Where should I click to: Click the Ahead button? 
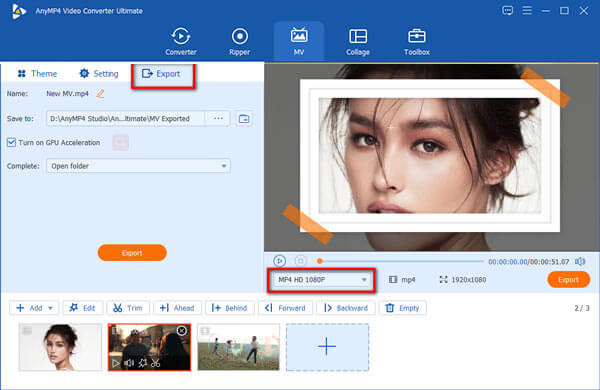[x=177, y=308]
